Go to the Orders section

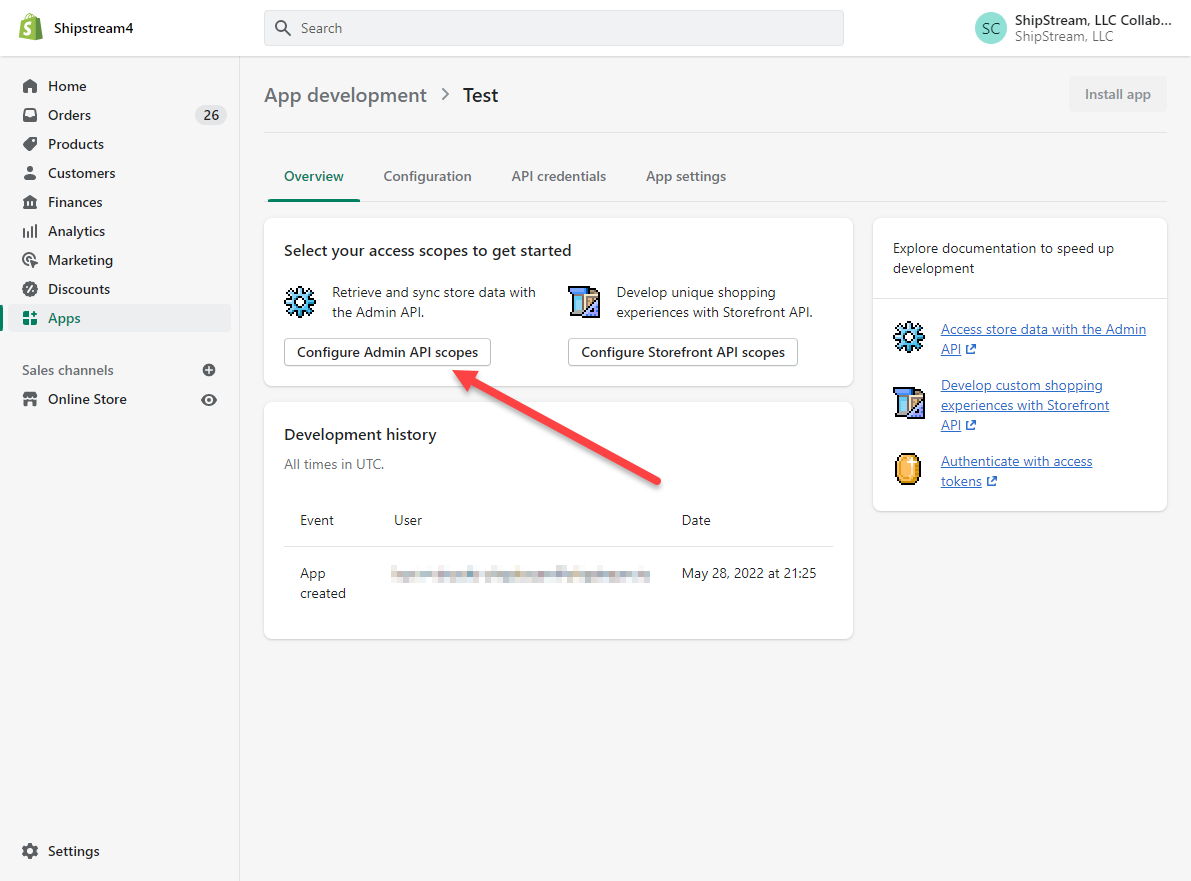pyautogui.click(x=69, y=115)
